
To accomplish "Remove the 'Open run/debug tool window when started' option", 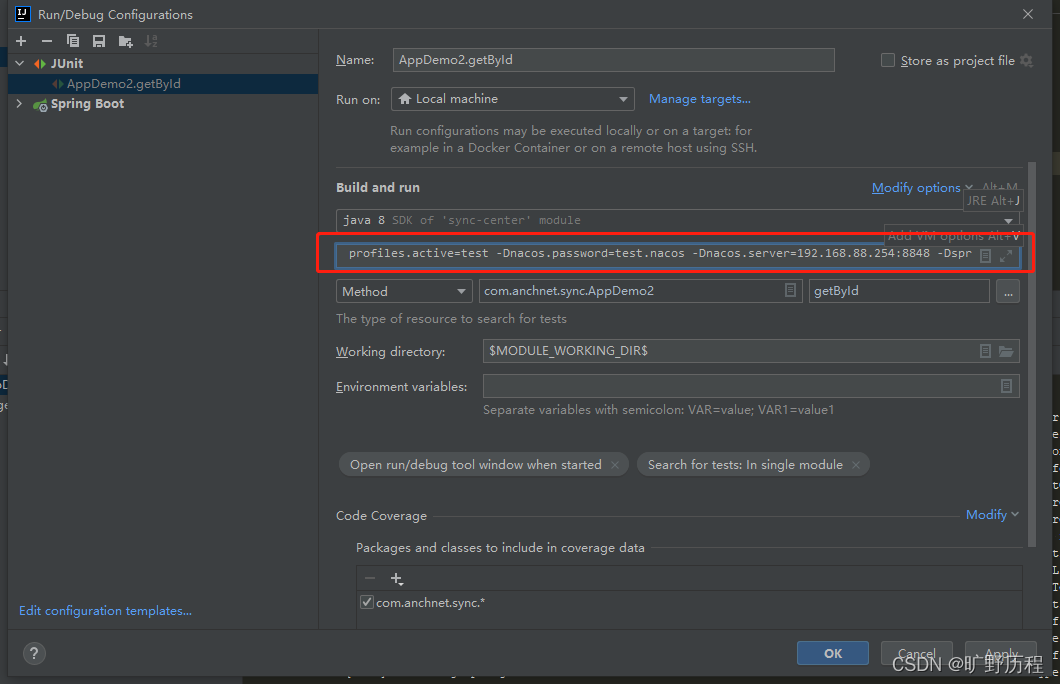I will click(x=615, y=464).
